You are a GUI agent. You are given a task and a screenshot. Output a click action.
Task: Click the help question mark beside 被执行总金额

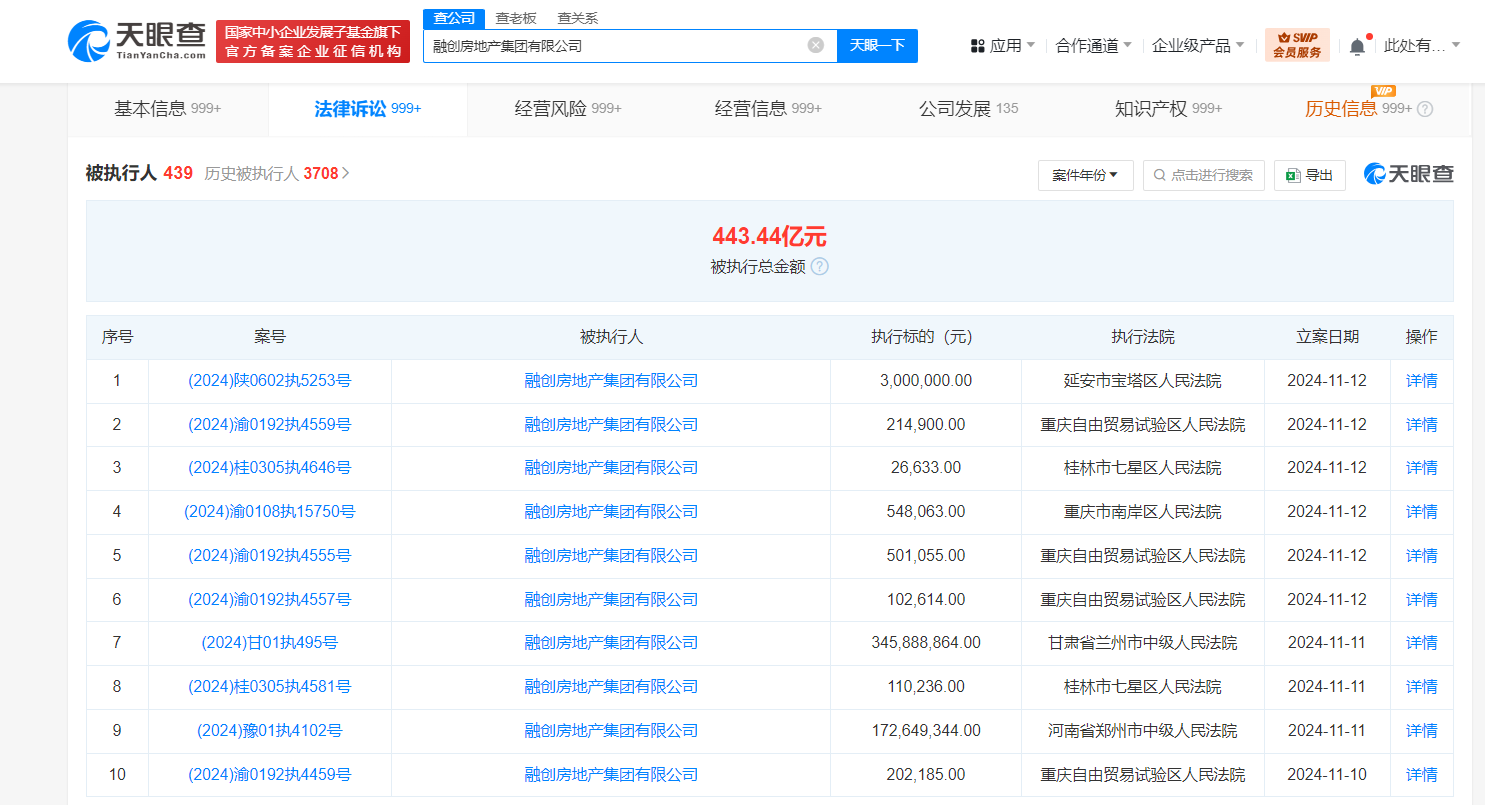(819, 267)
